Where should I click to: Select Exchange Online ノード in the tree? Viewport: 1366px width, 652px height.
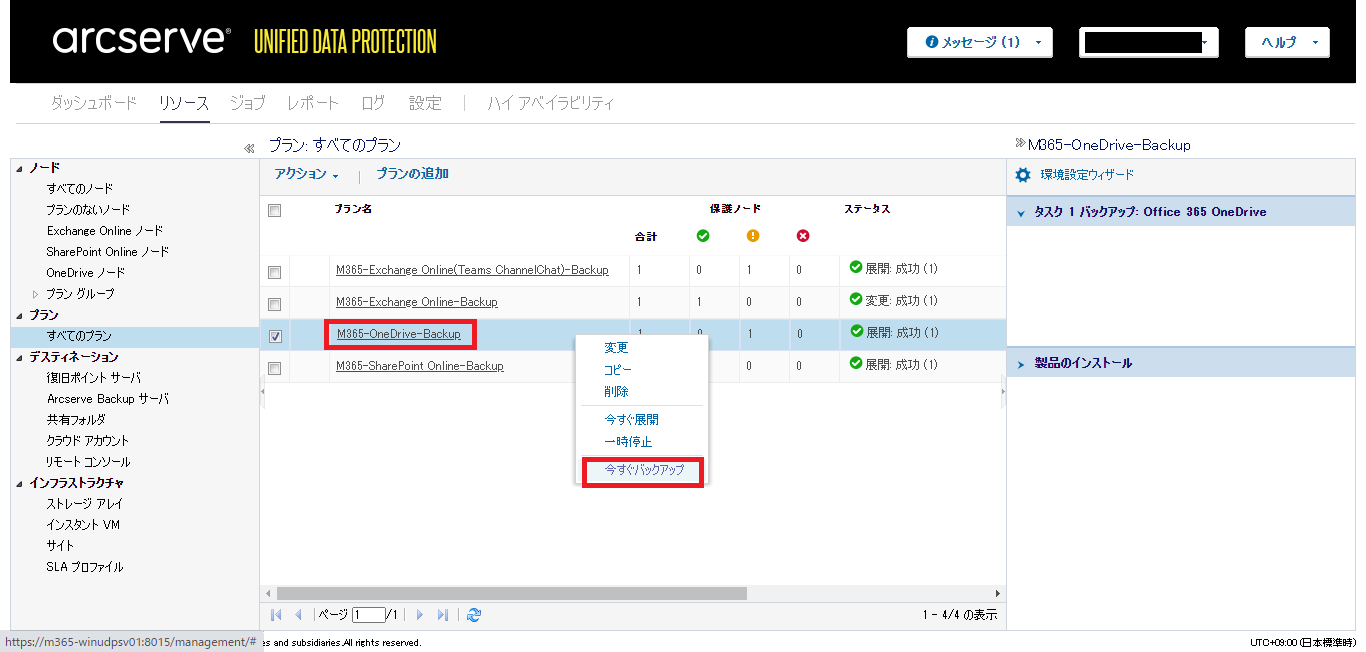pyautogui.click(x=104, y=231)
